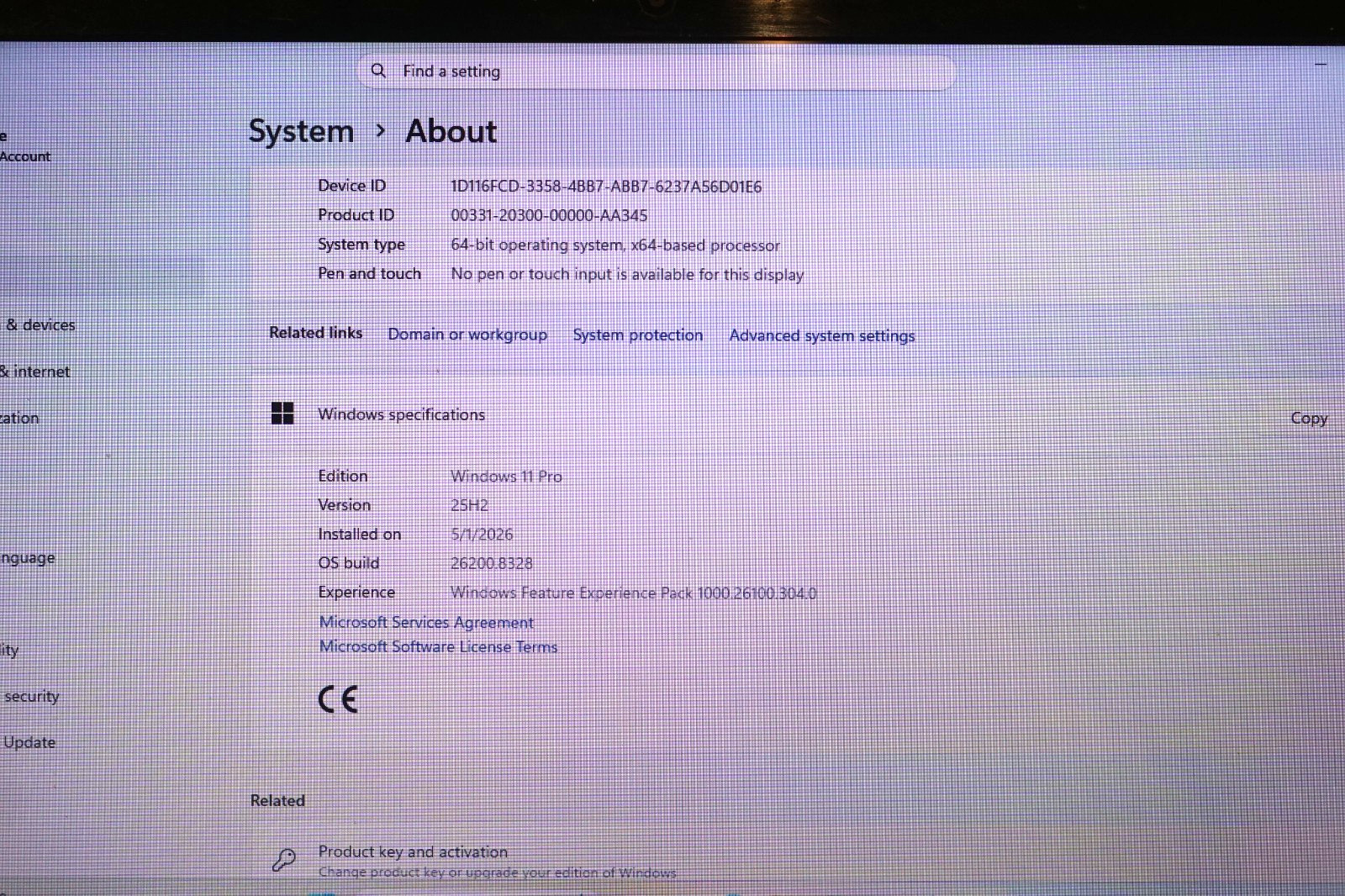
Task: Click the Related links label
Action: (315, 333)
